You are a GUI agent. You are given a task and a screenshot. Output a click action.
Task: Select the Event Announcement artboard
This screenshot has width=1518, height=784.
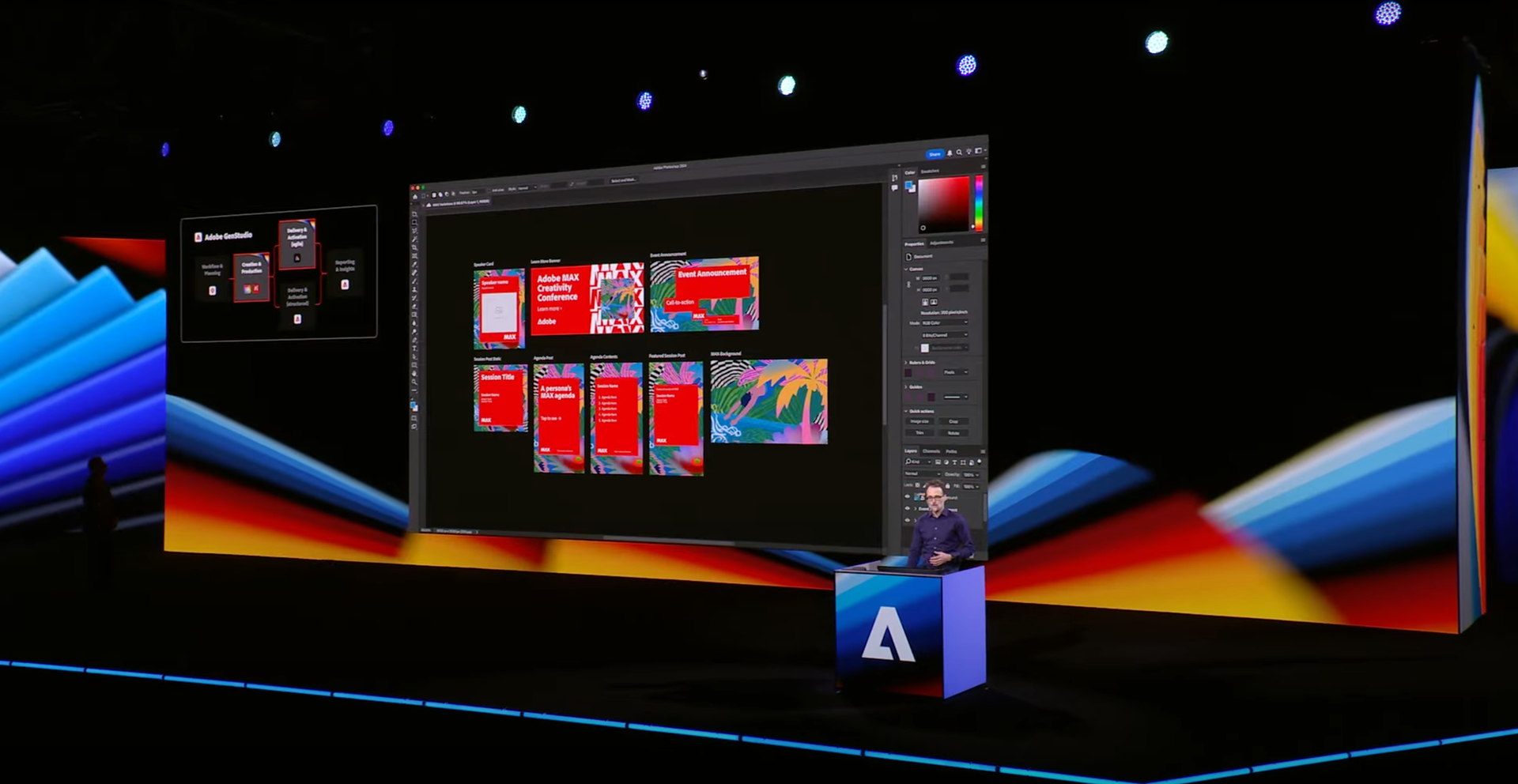pos(704,294)
